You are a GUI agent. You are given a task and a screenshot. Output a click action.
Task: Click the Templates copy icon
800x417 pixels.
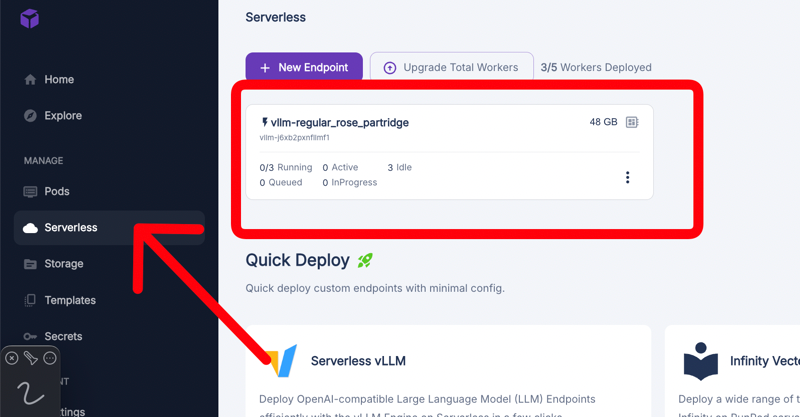pyautogui.click(x=30, y=300)
